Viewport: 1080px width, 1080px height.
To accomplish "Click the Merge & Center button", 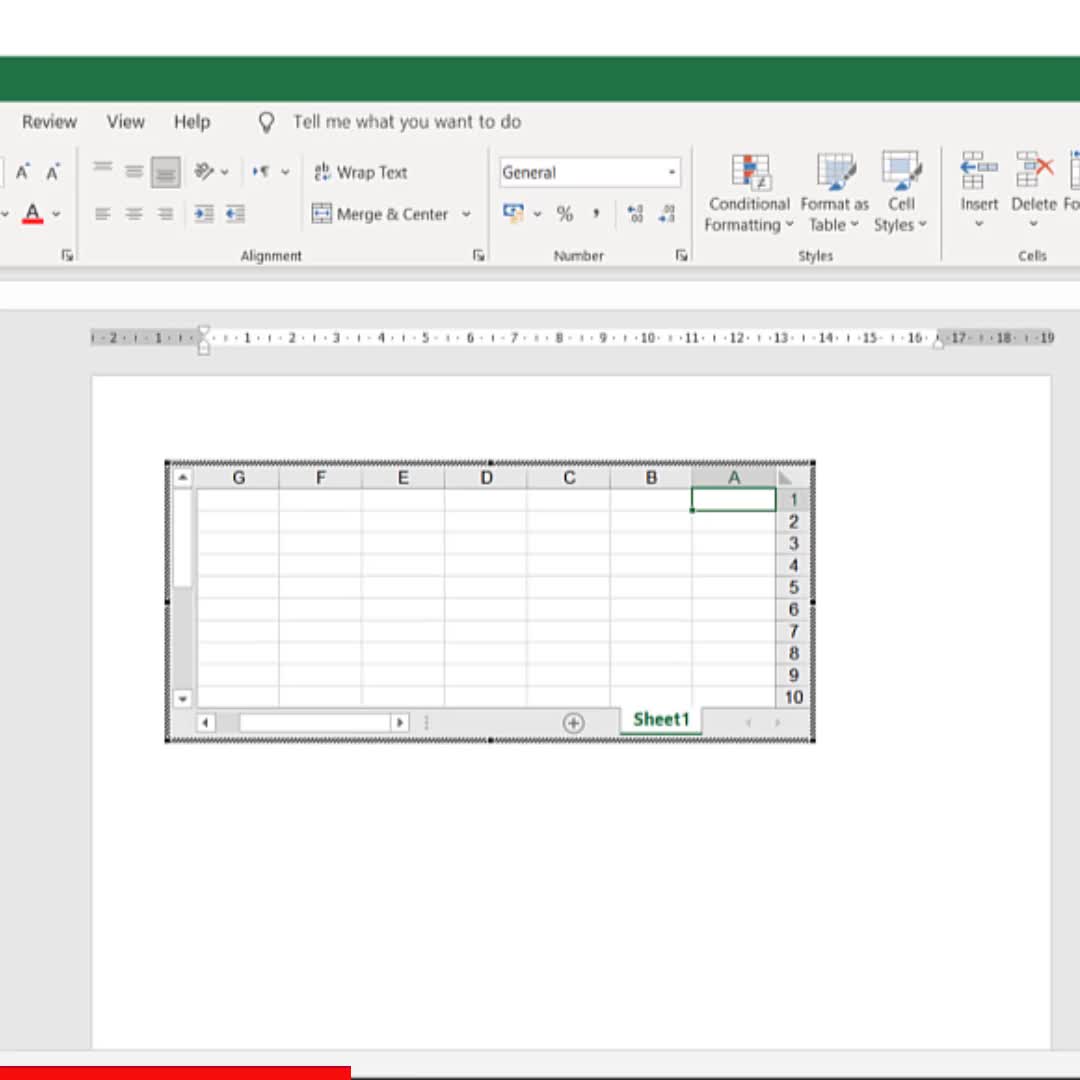I will (x=381, y=214).
